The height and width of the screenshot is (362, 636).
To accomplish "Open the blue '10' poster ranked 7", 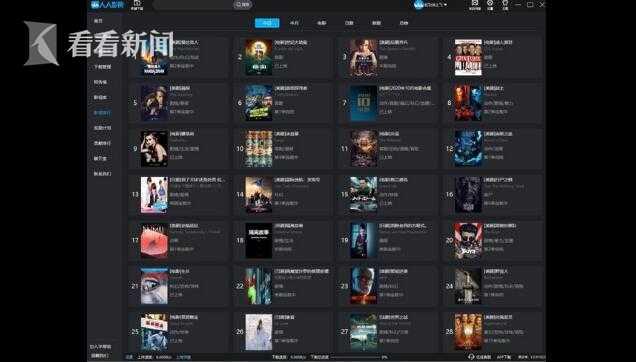I will (x=363, y=103).
